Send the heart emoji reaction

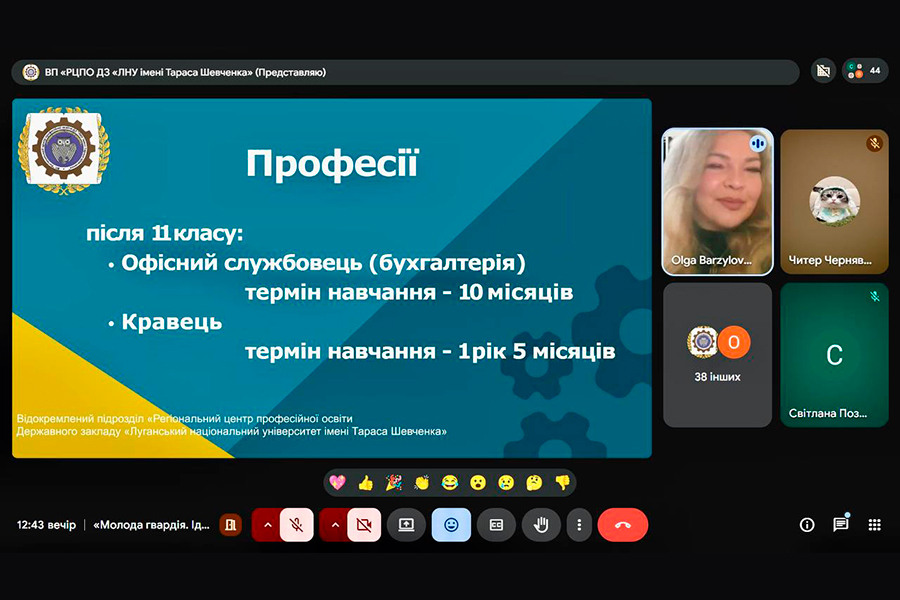338,483
